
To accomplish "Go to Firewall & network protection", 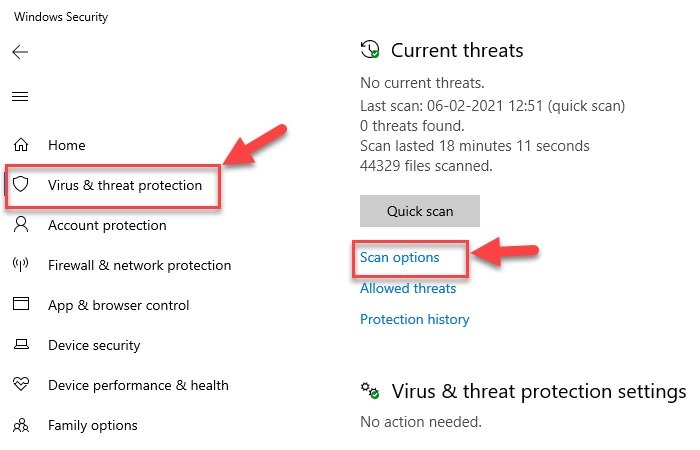I will [x=139, y=265].
